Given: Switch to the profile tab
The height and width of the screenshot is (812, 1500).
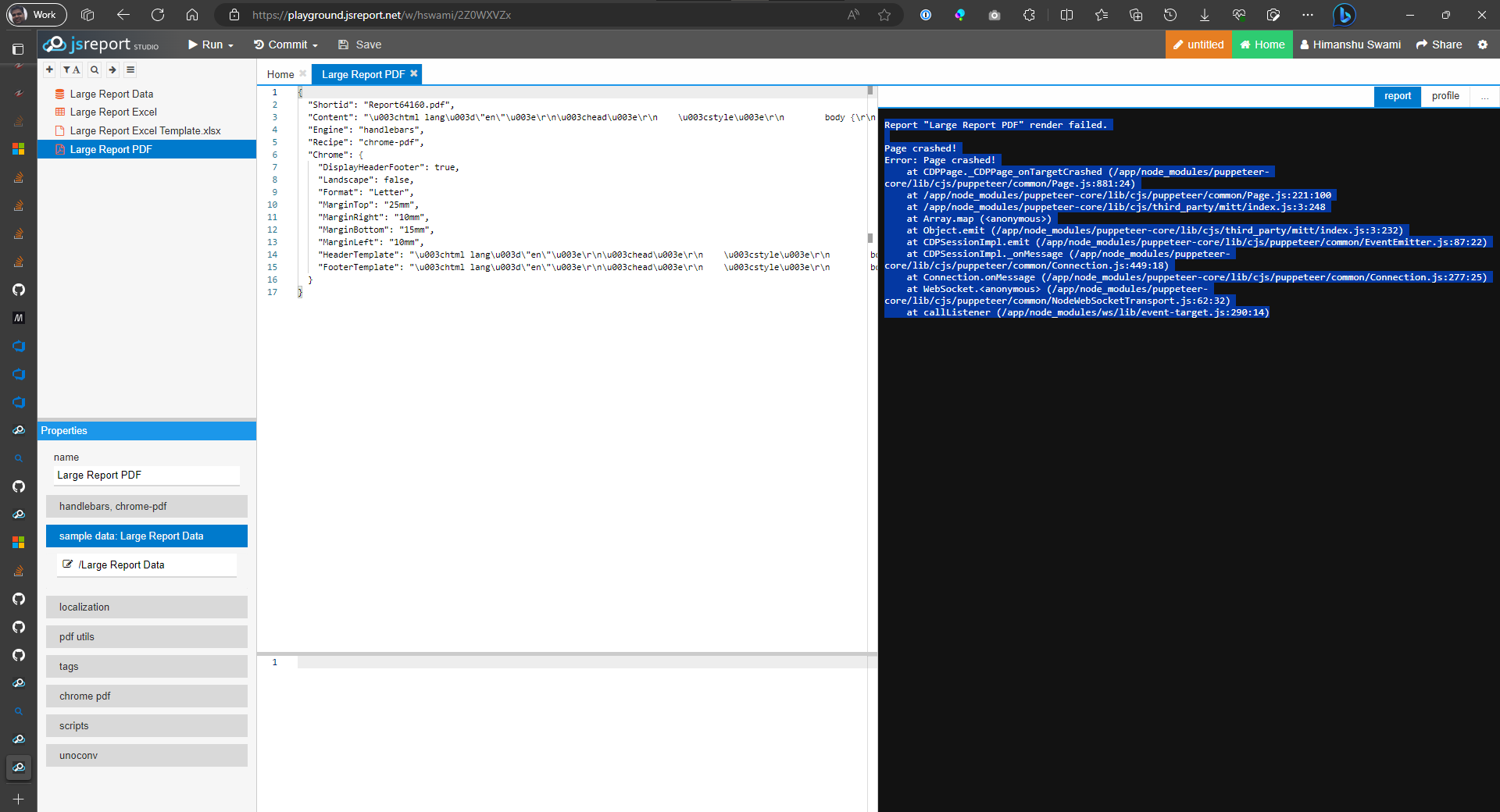Looking at the screenshot, I should click(x=1445, y=96).
